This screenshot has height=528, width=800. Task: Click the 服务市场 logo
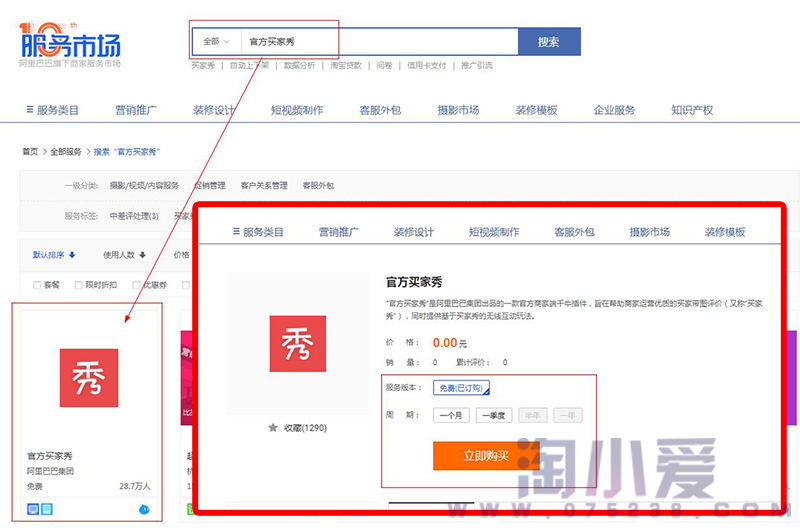pos(70,44)
